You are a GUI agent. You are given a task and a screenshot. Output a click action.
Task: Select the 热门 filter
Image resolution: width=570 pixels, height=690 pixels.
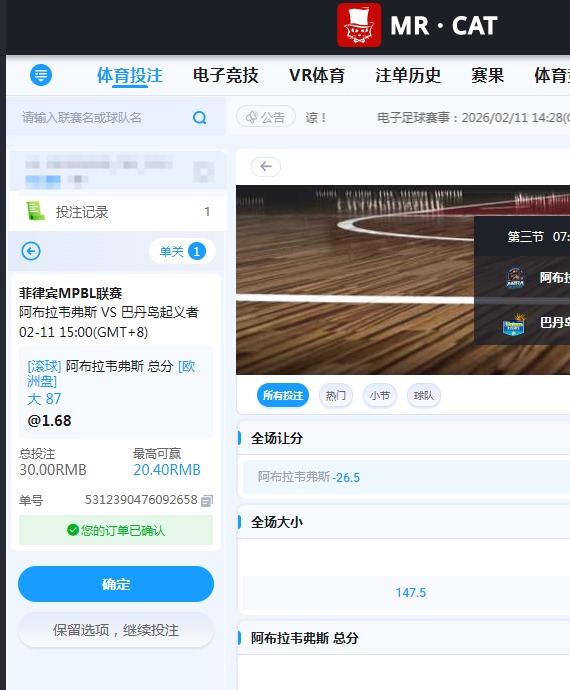335,395
